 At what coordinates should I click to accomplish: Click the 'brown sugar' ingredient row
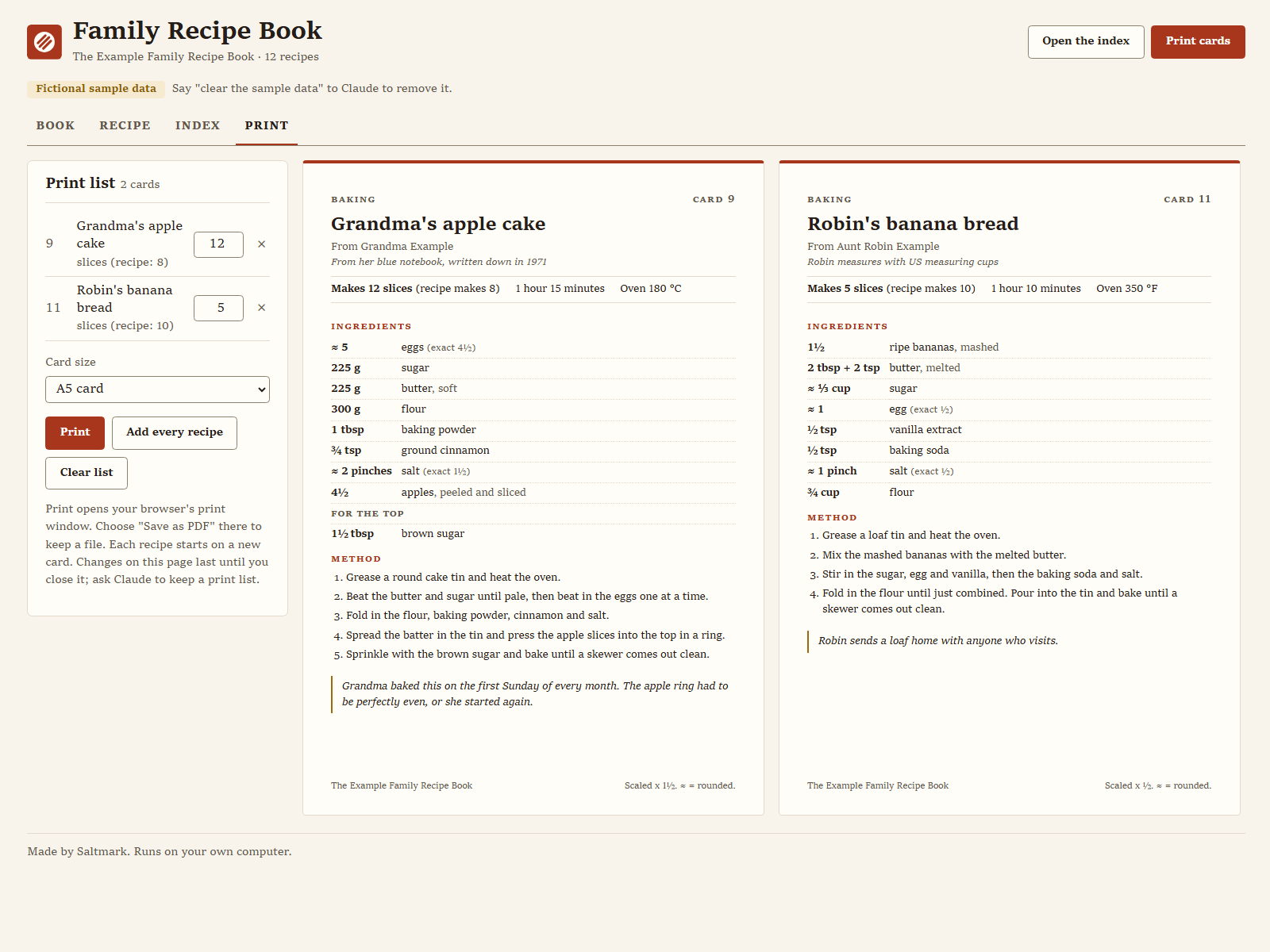click(x=533, y=534)
